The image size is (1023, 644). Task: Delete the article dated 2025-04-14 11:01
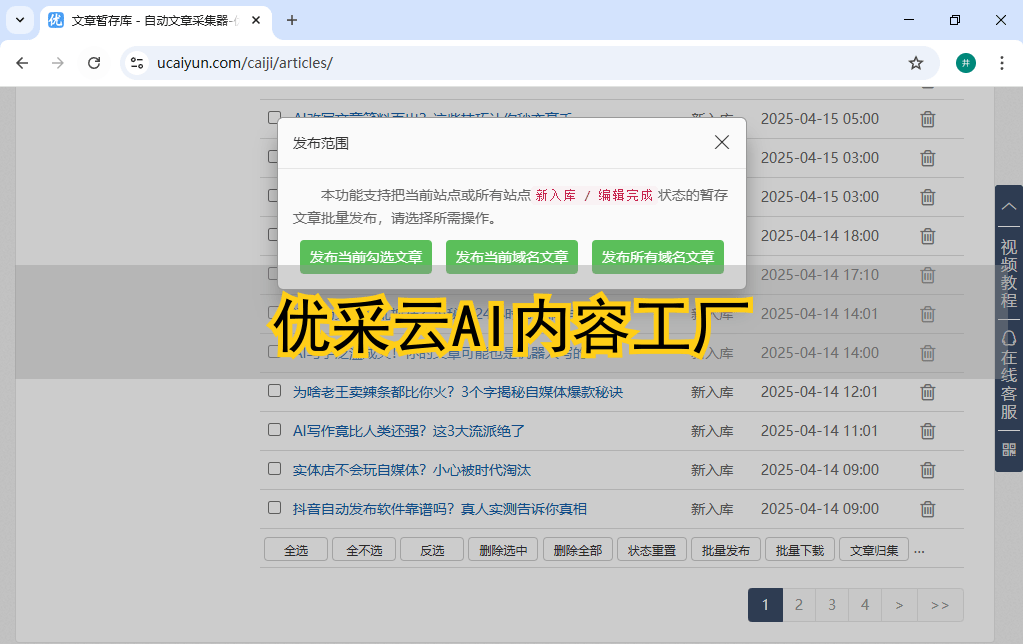(x=927, y=431)
